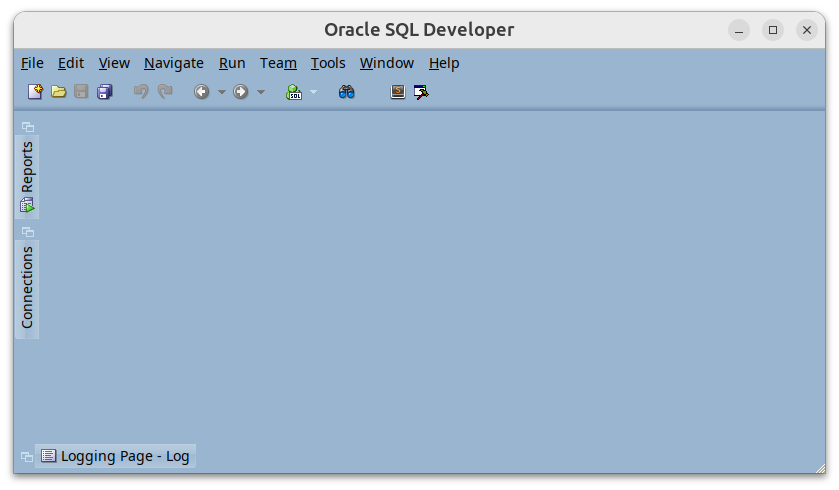Viewport: 839px width, 490px height.
Task: Click the window-with-hammer toolbar icon
Action: click(421, 92)
